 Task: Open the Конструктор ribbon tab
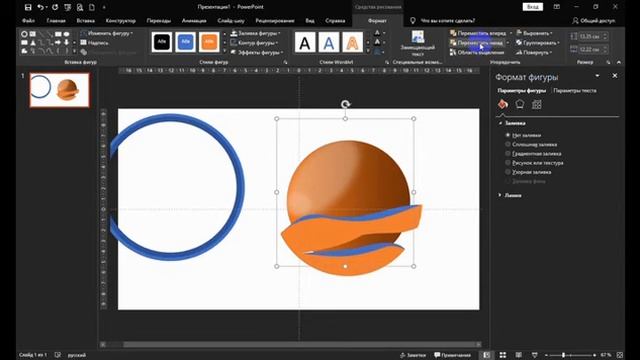(x=120, y=20)
